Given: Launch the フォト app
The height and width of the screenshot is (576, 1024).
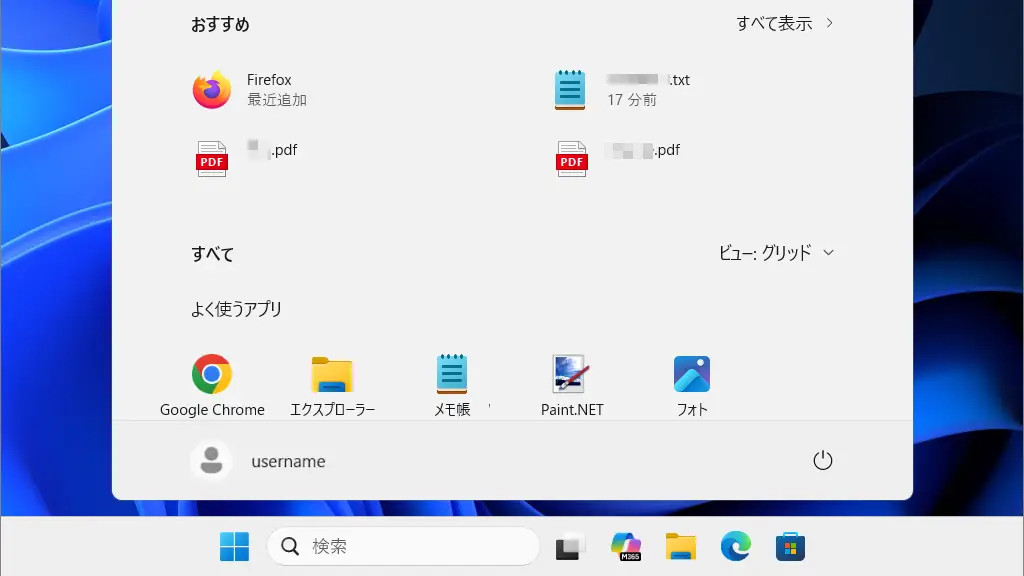Looking at the screenshot, I should coord(691,375).
